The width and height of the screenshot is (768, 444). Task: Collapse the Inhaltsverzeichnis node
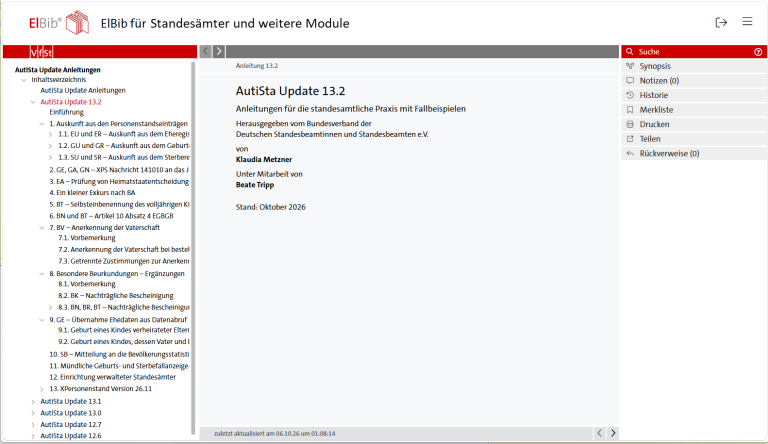tap(24, 80)
